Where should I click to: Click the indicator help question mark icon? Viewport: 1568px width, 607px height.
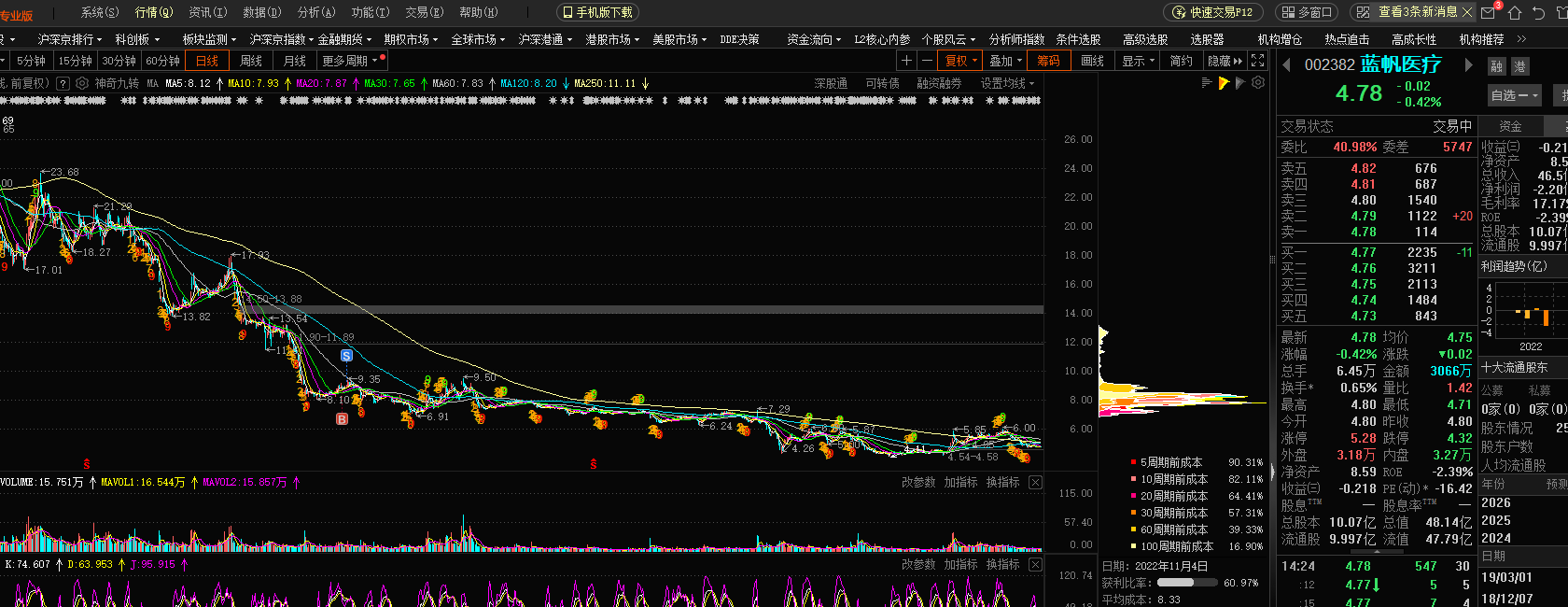[x=63, y=83]
